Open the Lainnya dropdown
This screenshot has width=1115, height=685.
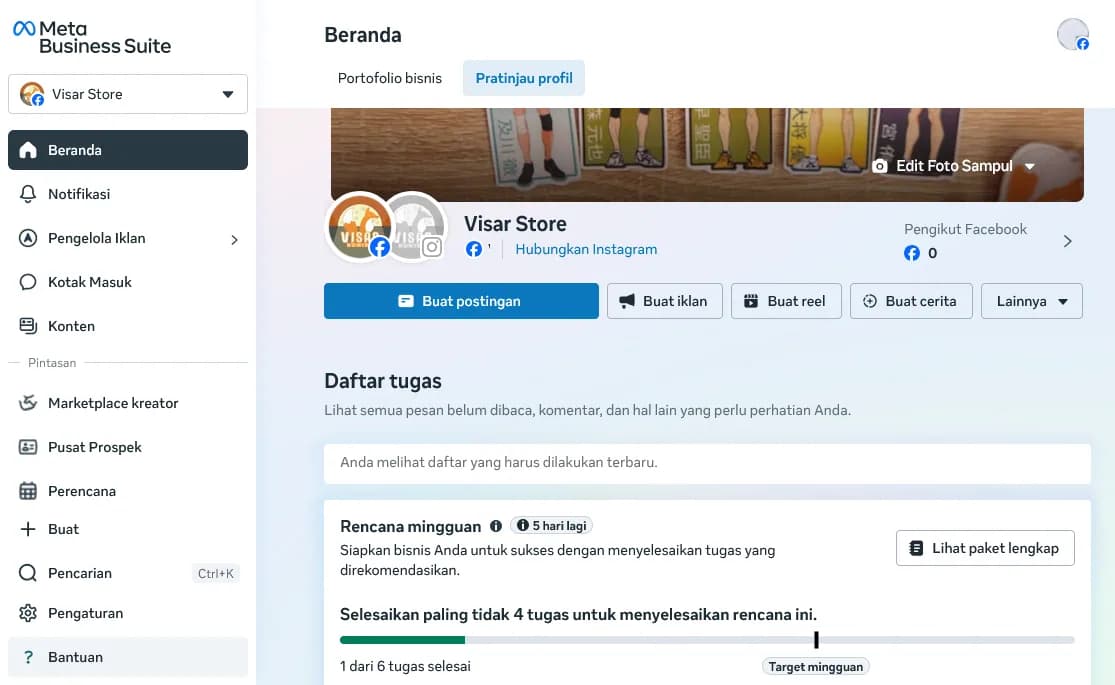click(1032, 301)
